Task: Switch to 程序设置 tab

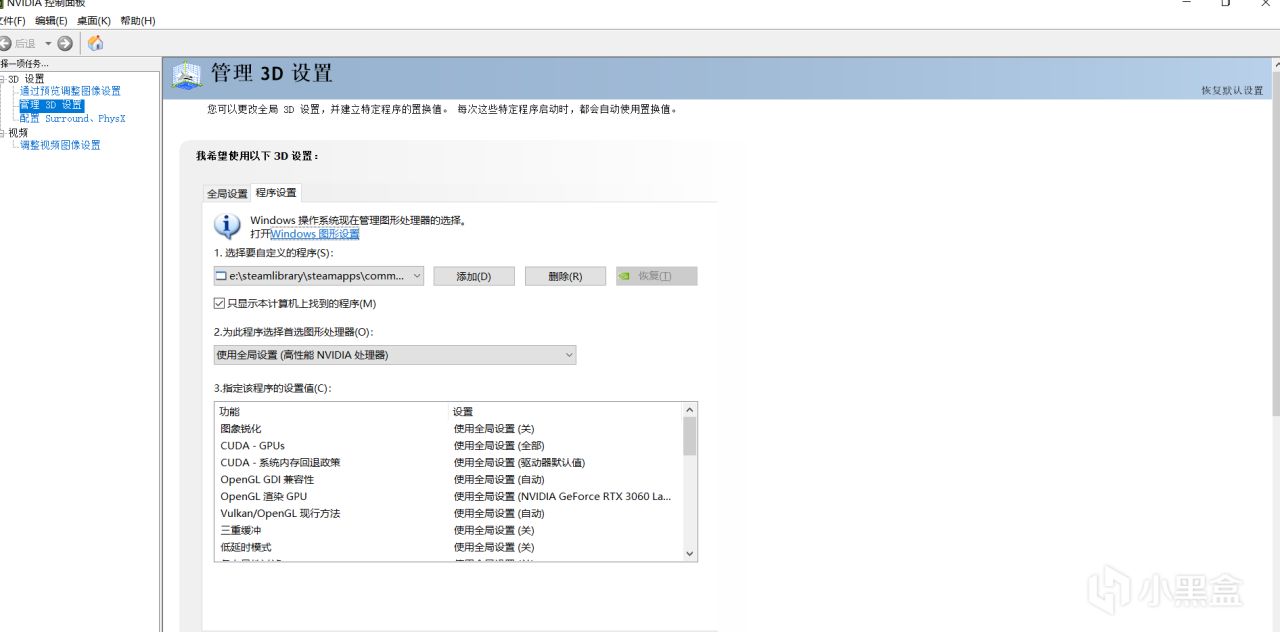Action: click(x=276, y=192)
